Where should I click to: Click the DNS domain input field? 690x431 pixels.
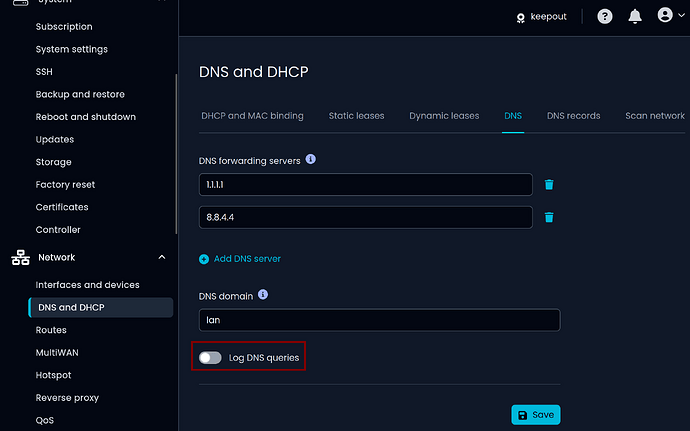click(379, 320)
